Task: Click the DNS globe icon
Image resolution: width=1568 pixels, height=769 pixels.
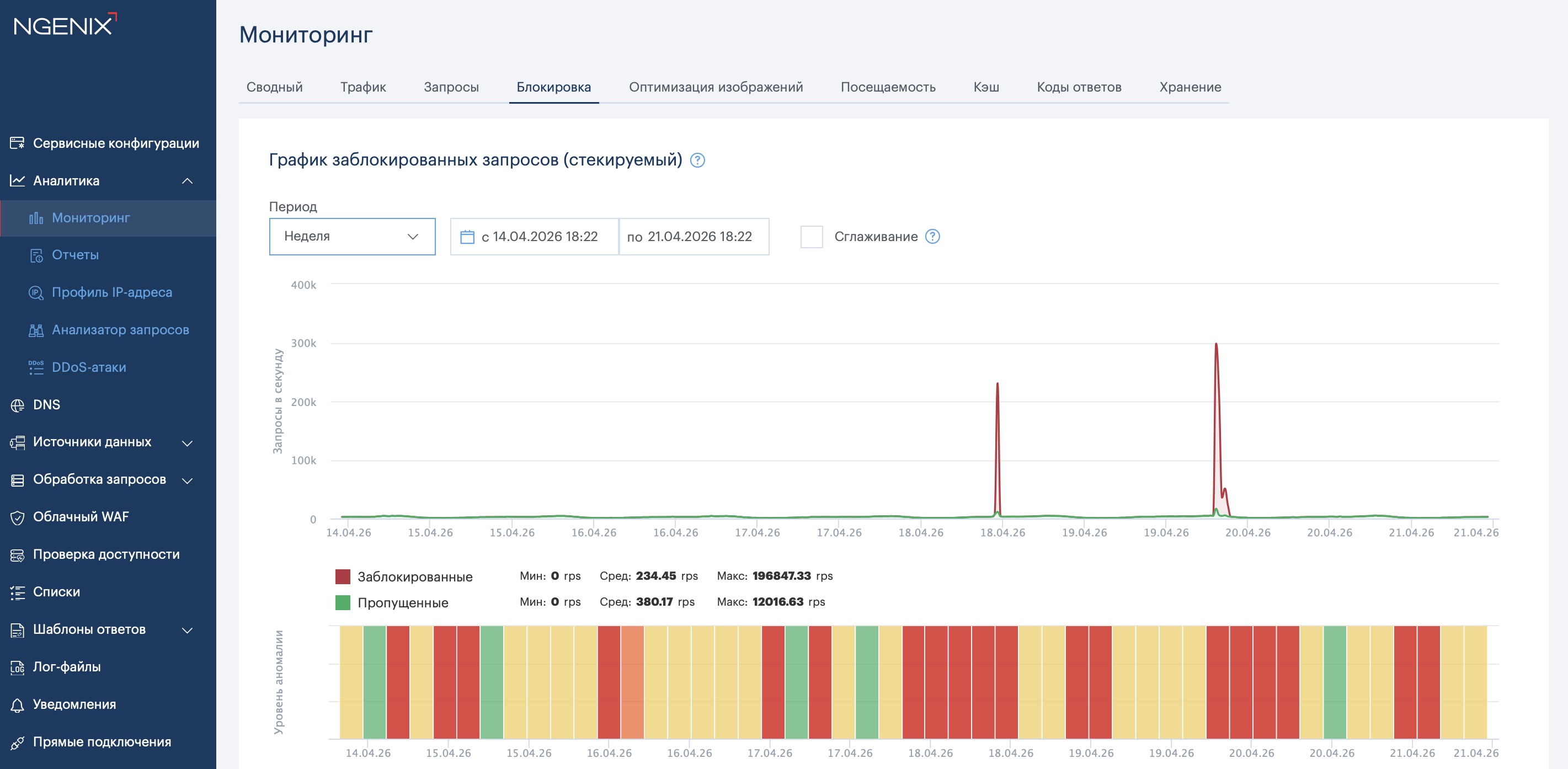Action: tap(18, 405)
